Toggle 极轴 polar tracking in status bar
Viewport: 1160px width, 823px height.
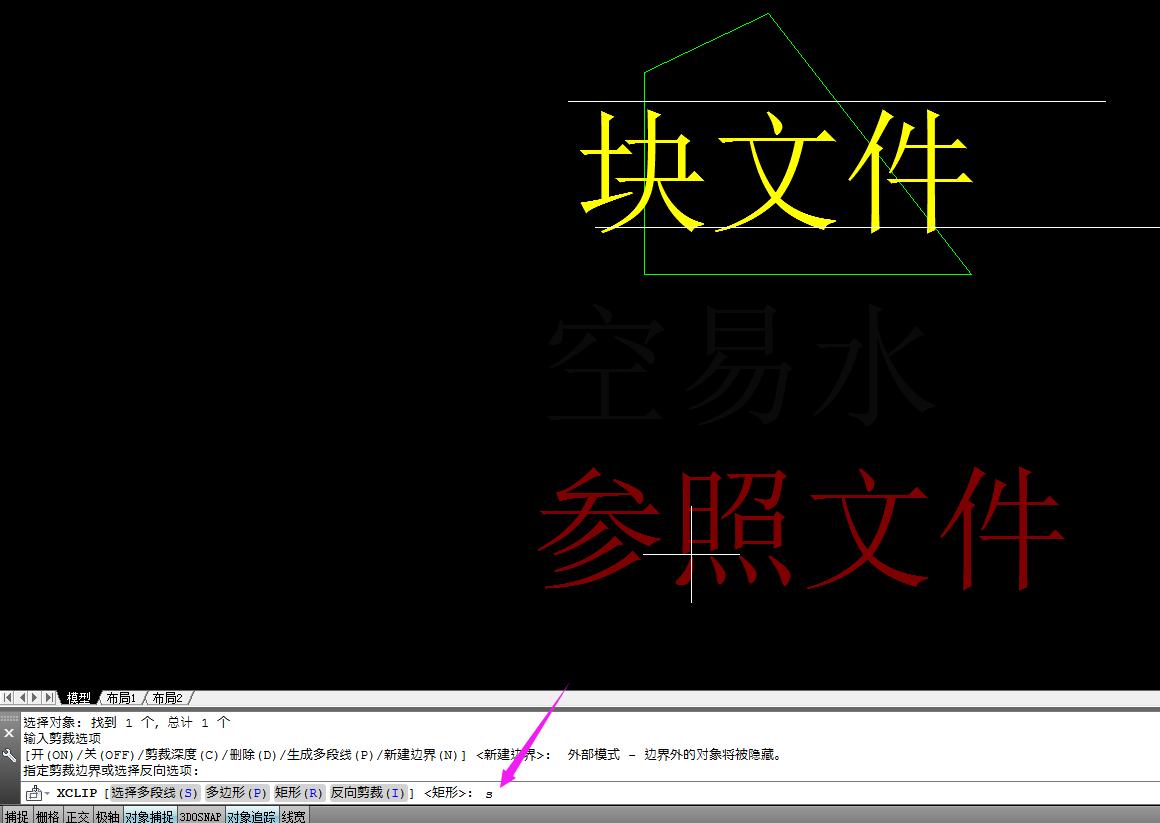tap(108, 816)
